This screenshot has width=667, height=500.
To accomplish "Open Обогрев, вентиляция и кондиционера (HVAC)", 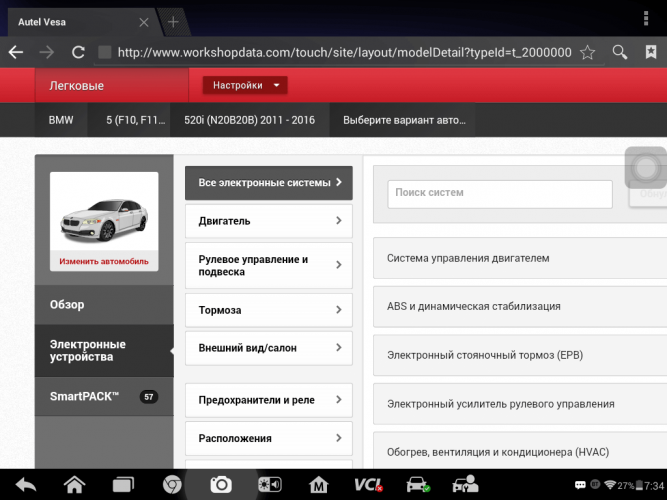I will [520, 451].
